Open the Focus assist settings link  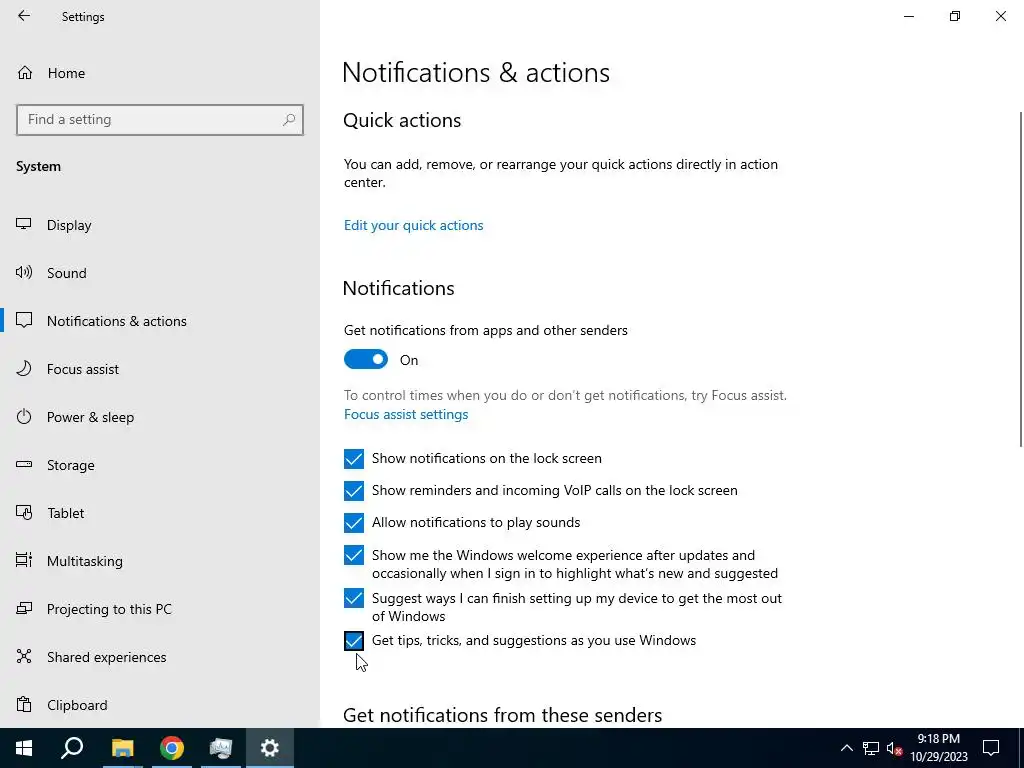pos(406,415)
